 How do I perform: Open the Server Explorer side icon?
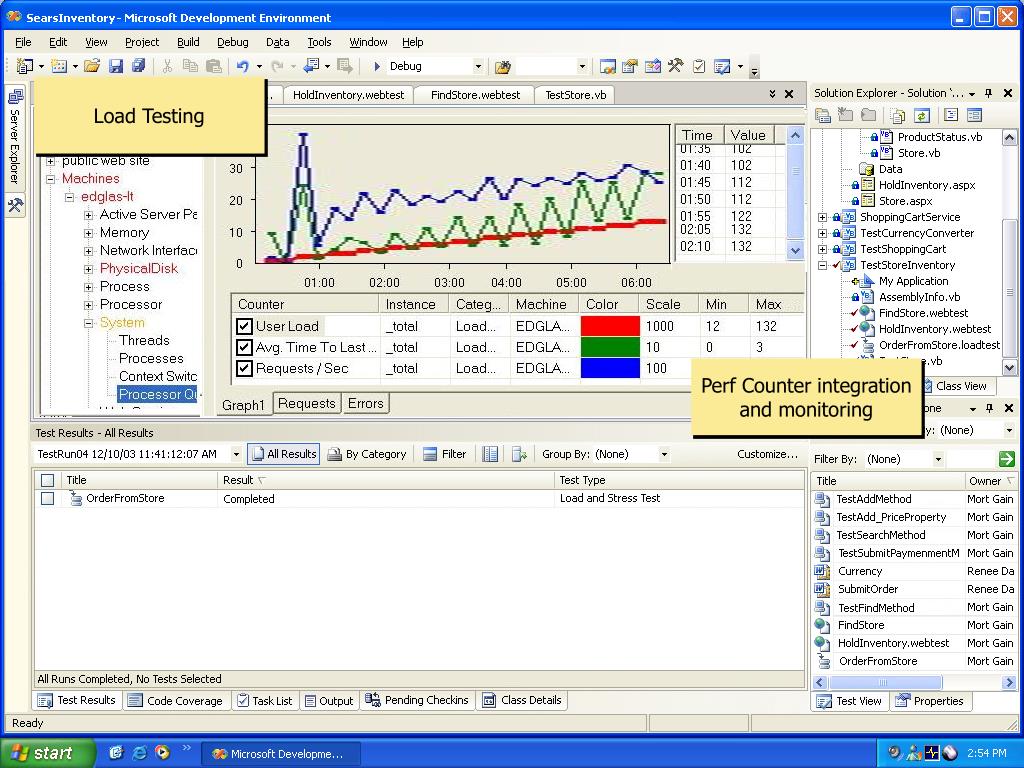click(15, 97)
